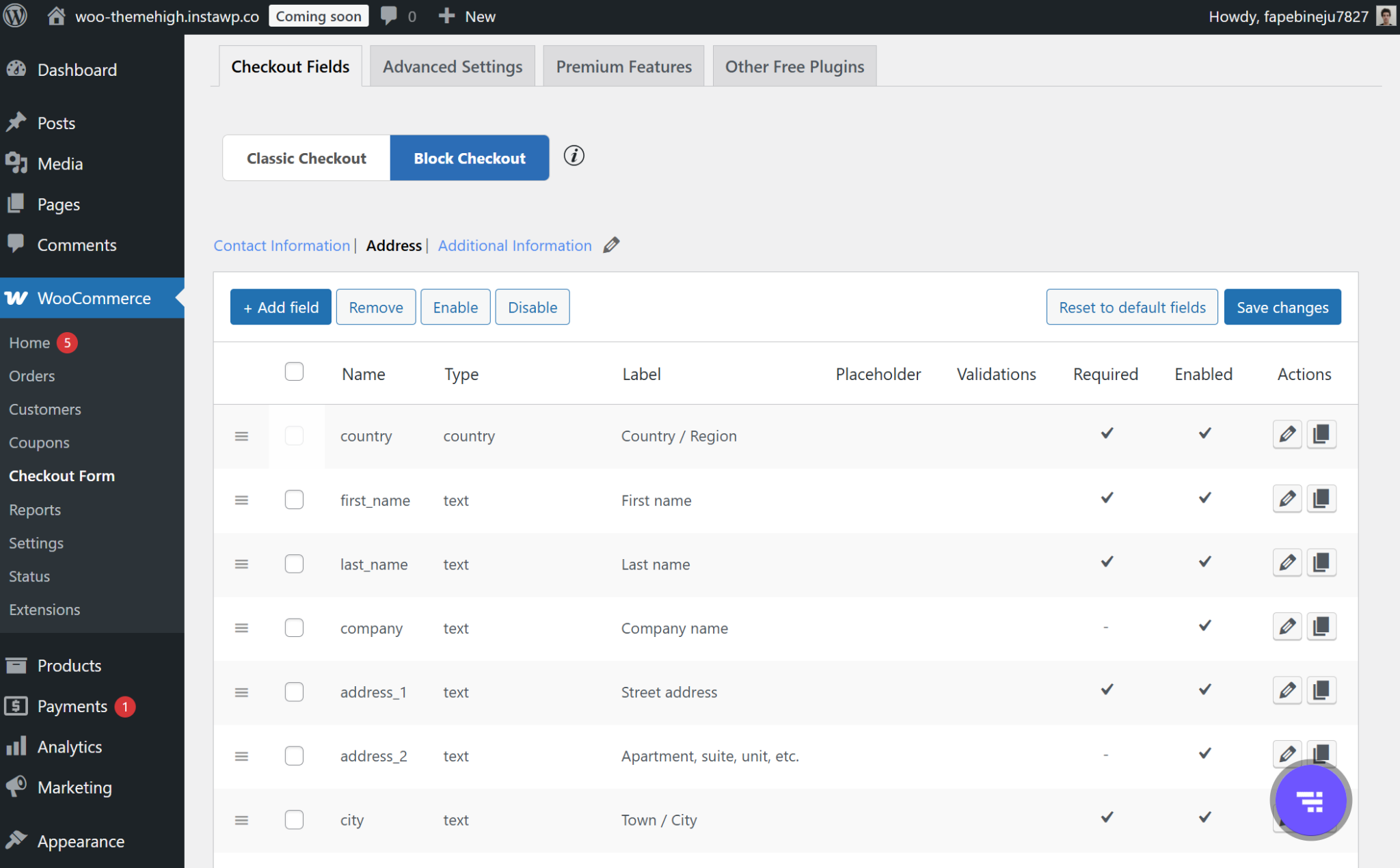Tick the checkbox for city field
Screen dimensions: 1400x868
(294, 819)
